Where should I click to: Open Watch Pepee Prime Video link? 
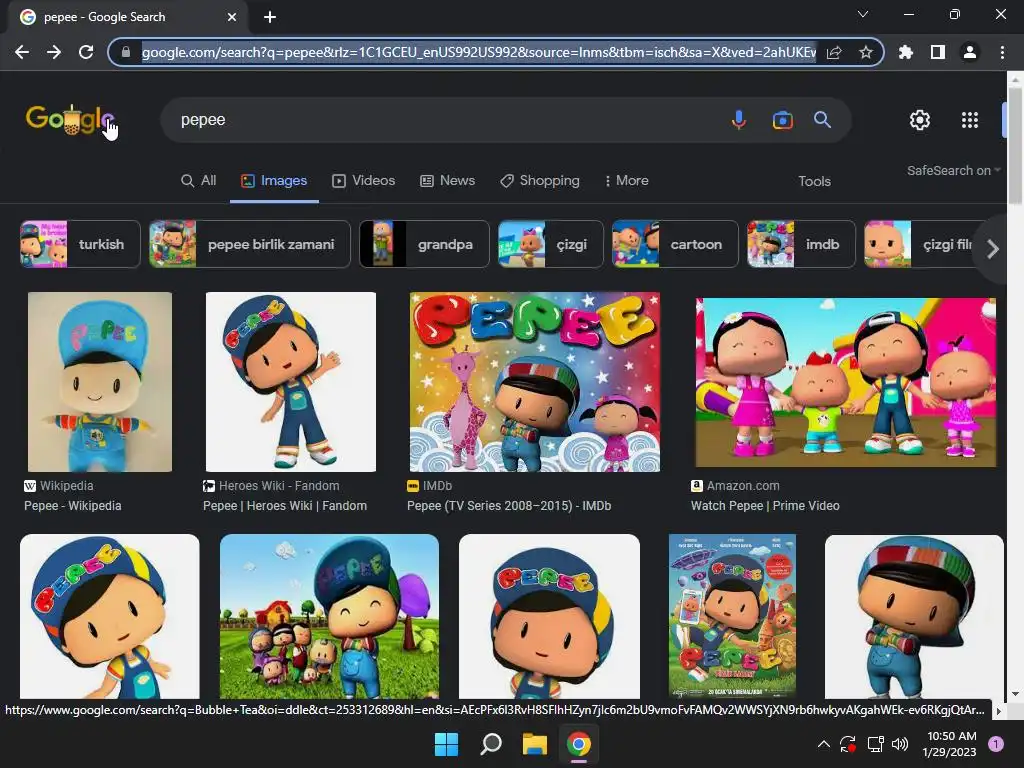click(x=765, y=505)
